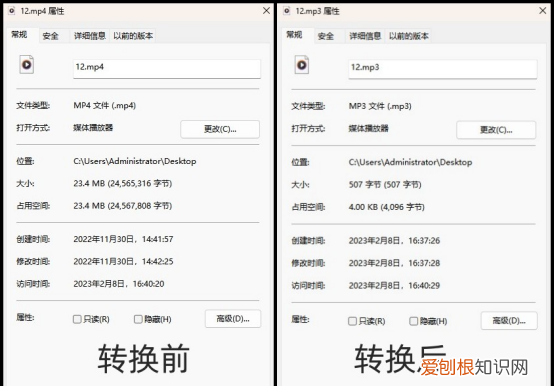Viewport: 554px width, 386px height.
Task: Click the size on disk 23.4 MB (24,567,808 字节)
Action: tap(123, 206)
